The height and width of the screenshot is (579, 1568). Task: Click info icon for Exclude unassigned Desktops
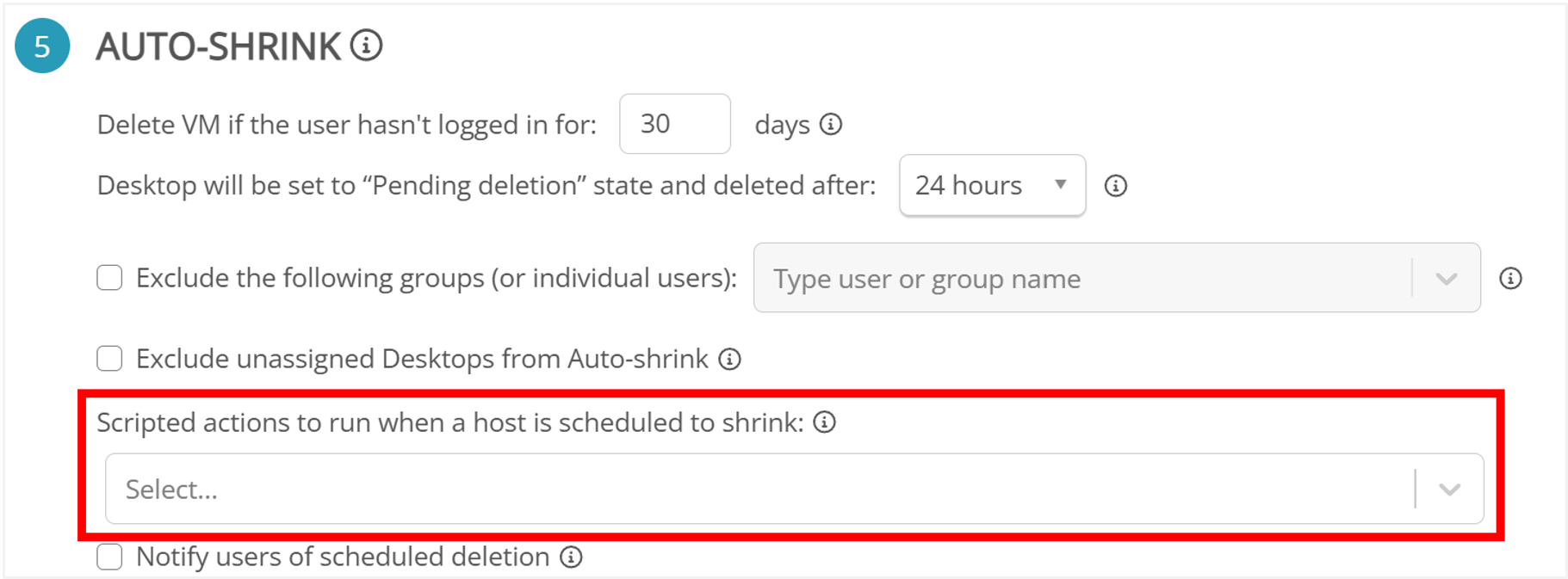tap(730, 359)
